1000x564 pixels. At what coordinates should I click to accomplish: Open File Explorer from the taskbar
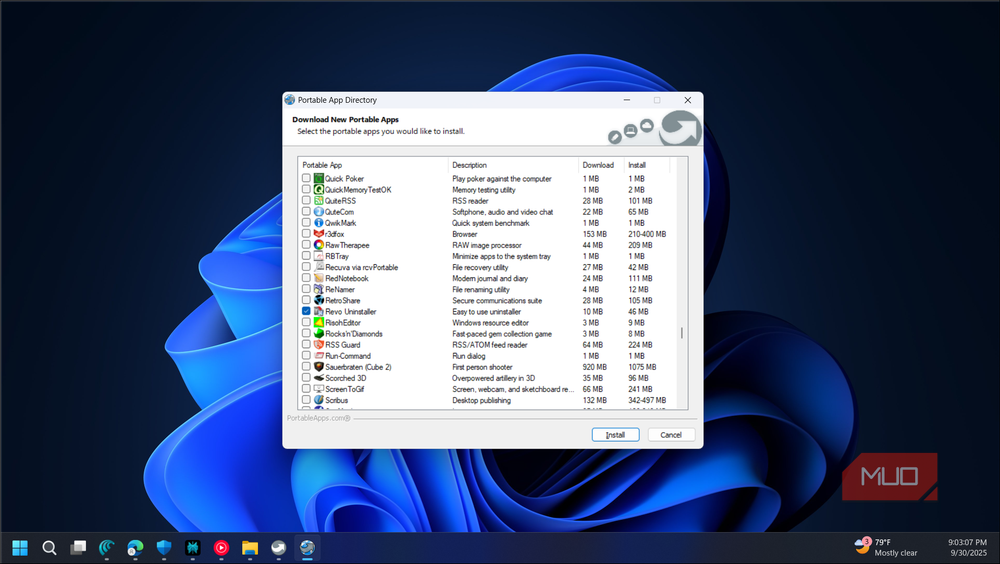(249, 547)
